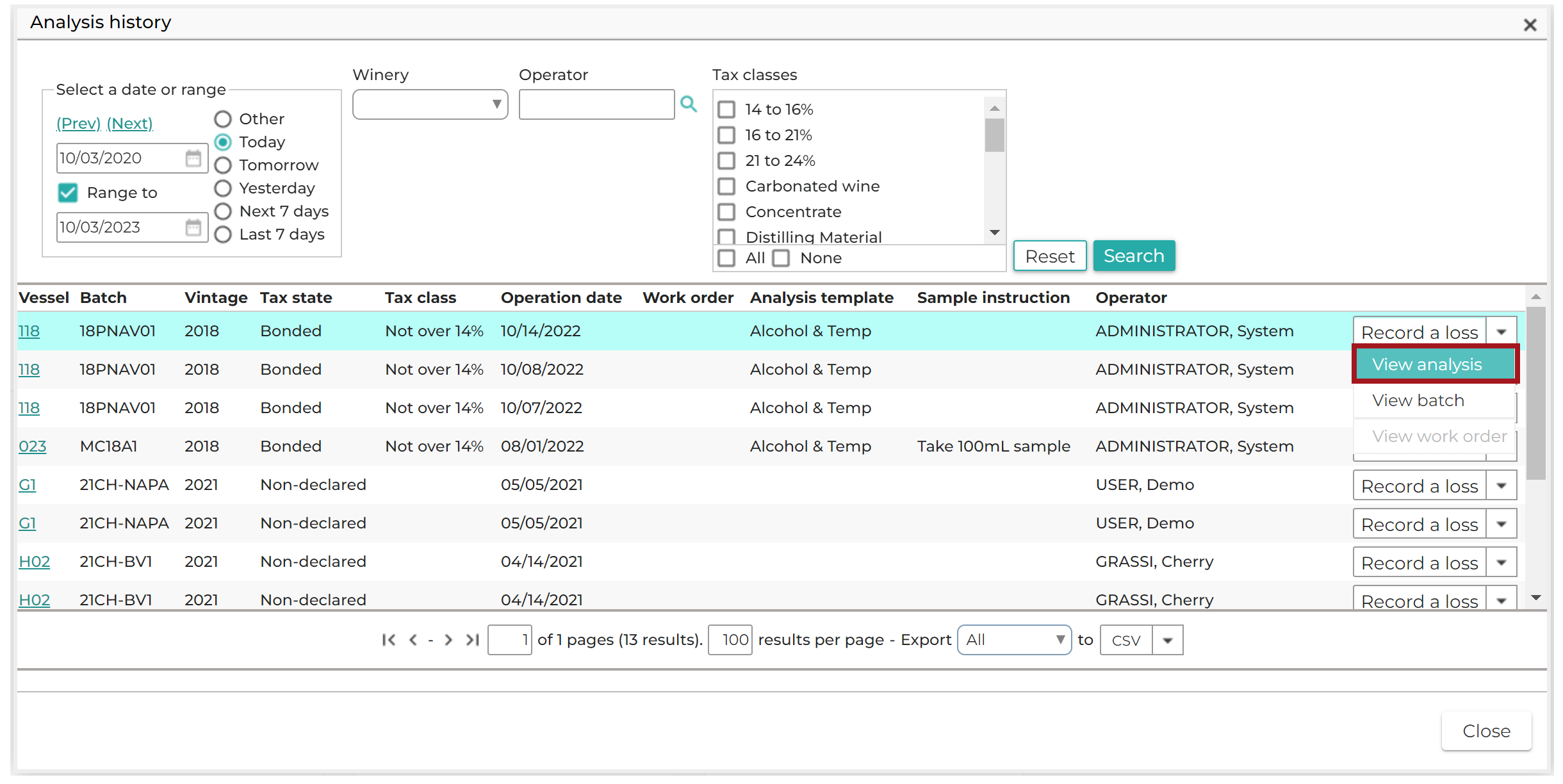Image resolution: width=1563 pixels, height=784 pixels.
Task: Choose View analysis from the menu
Action: tap(1435, 364)
